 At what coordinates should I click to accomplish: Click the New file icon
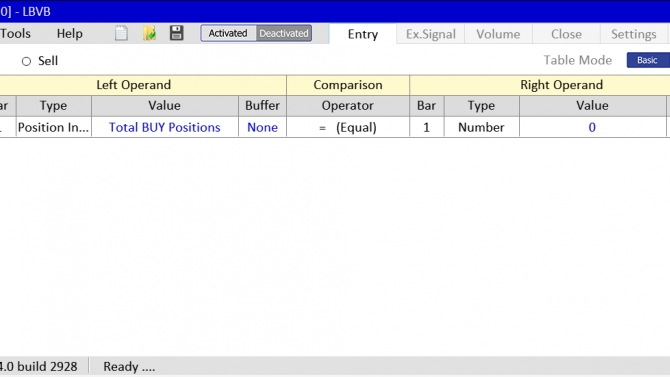[x=121, y=33]
